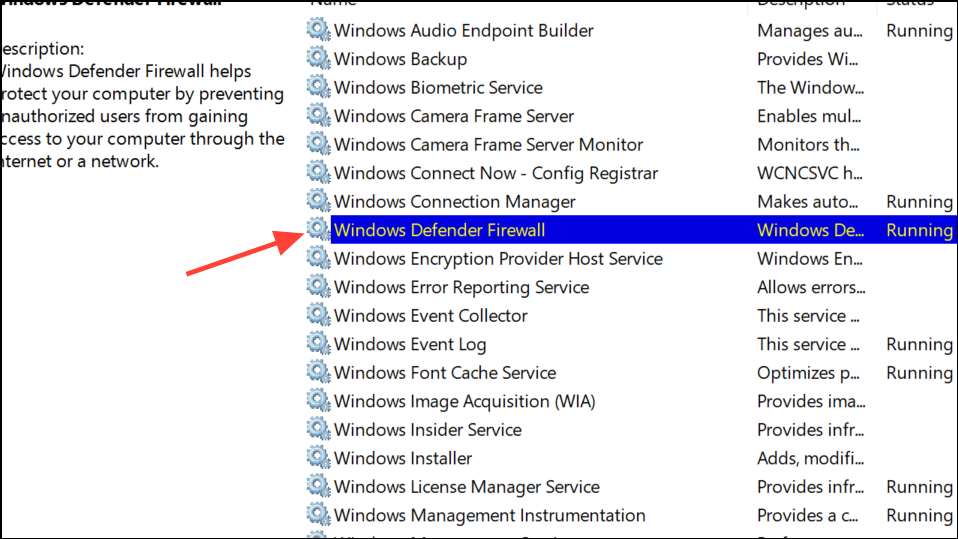Click the gear icon for Windows Management Instrumentation
The image size is (958, 539).
(x=318, y=515)
